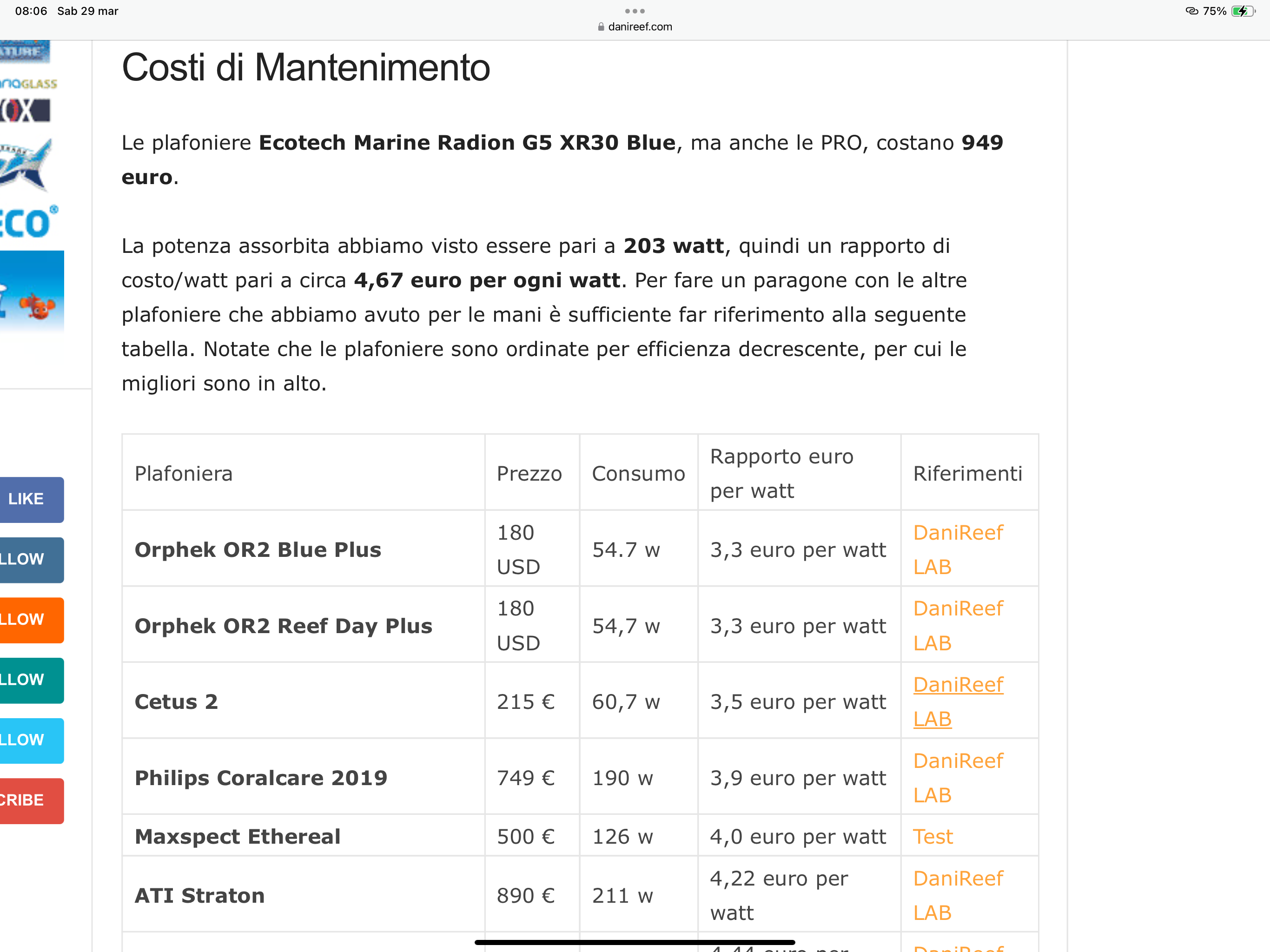
Task: Open DaniReef LAB link in Cetus 2 row
Action: click(x=958, y=701)
